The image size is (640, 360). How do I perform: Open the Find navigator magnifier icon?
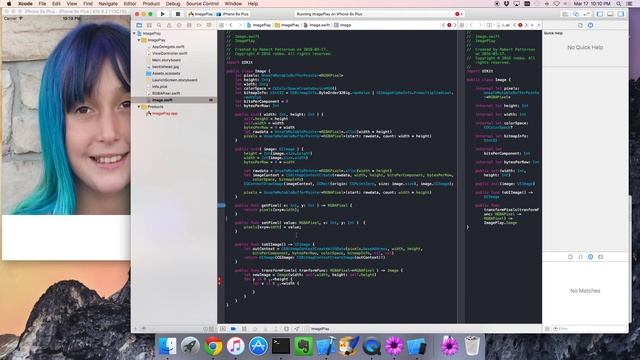point(159,25)
